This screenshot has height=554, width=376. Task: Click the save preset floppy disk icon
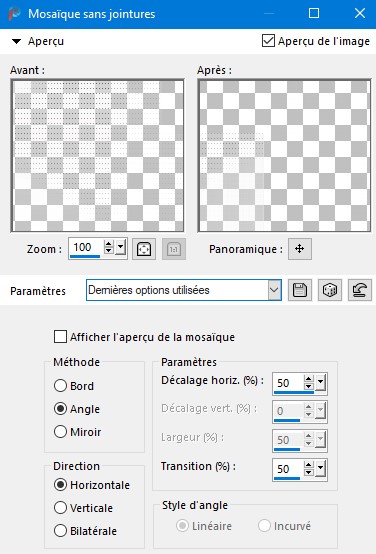click(x=300, y=290)
